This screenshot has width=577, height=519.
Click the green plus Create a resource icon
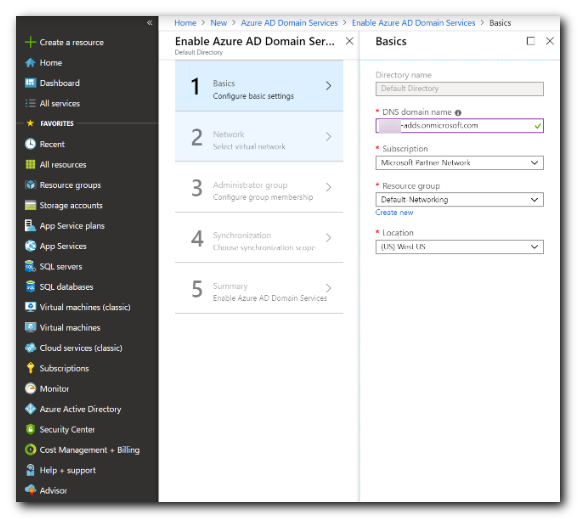(30, 42)
